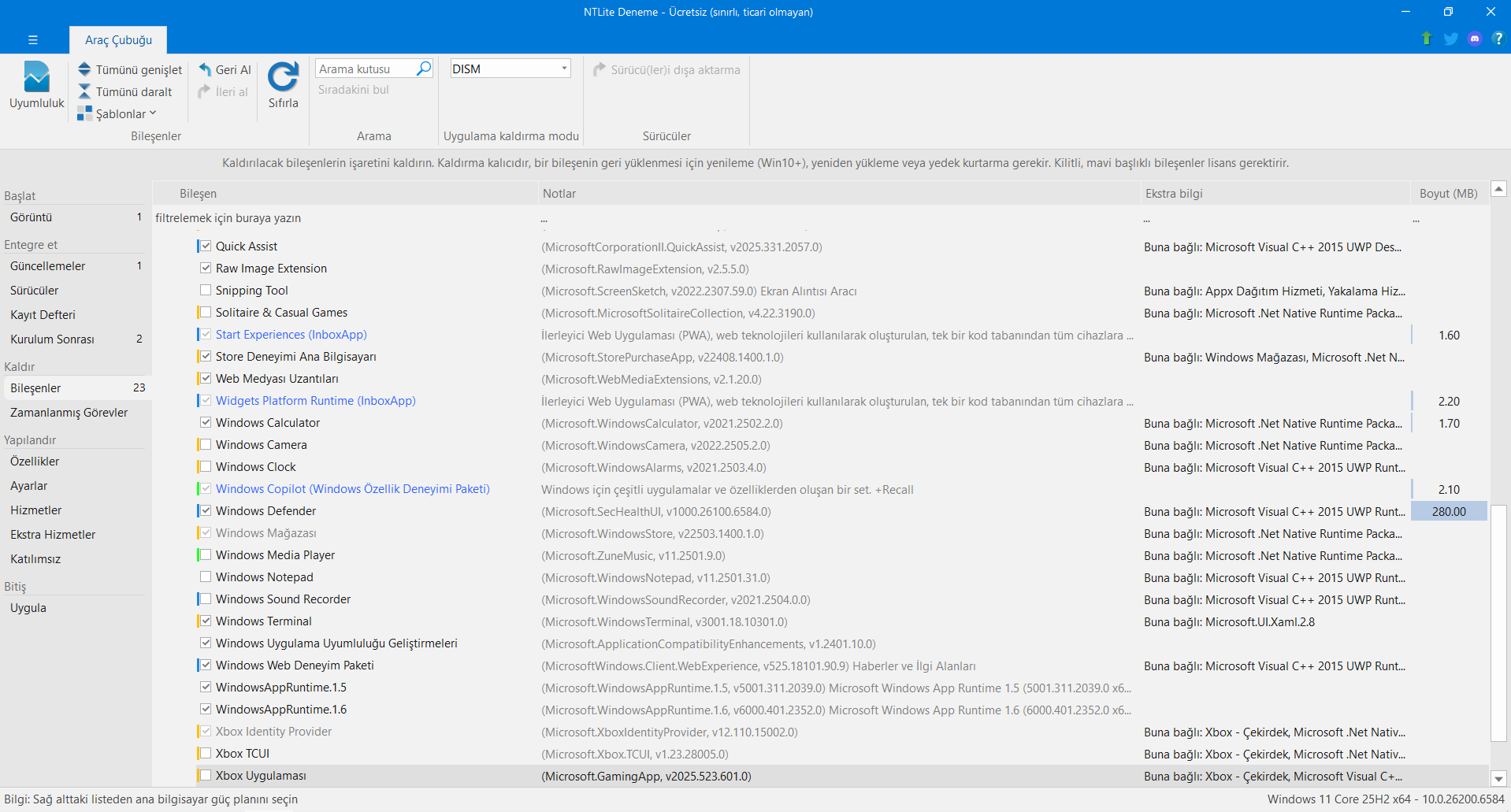1511x812 pixels.
Task: Sort by the Ekstra bilgi column header
Action: click(x=1275, y=193)
